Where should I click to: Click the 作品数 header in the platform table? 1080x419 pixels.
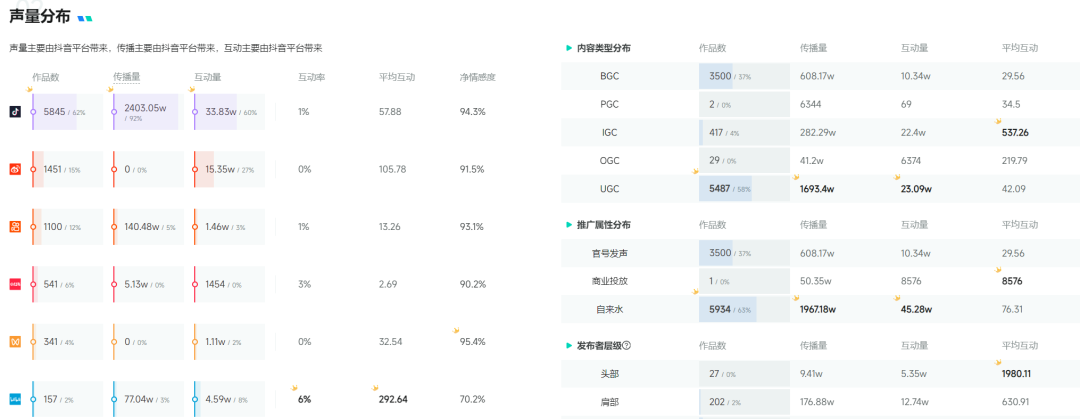pyautogui.click(x=45, y=77)
